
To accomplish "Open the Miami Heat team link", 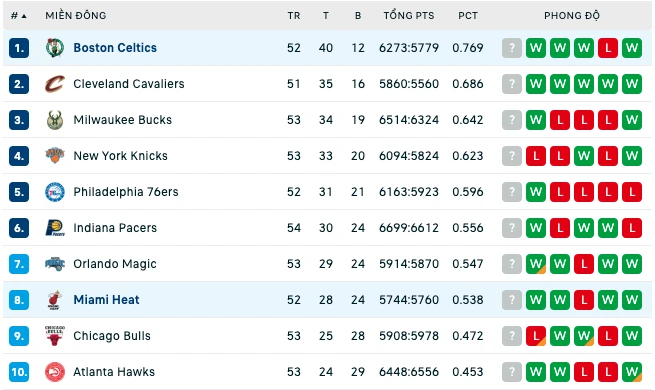I will point(106,300).
